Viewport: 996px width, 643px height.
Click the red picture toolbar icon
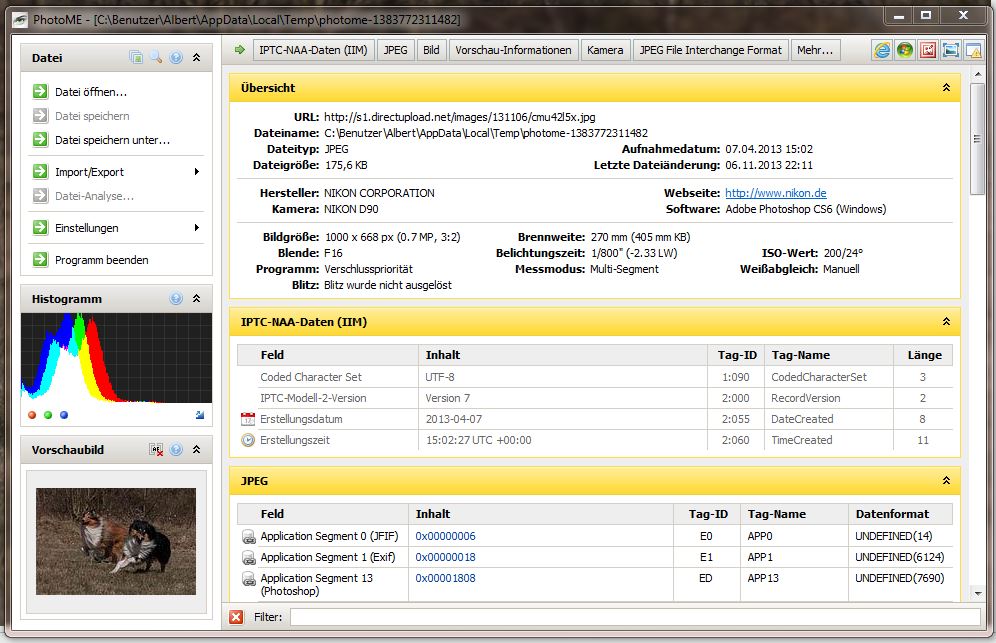click(927, 50)
